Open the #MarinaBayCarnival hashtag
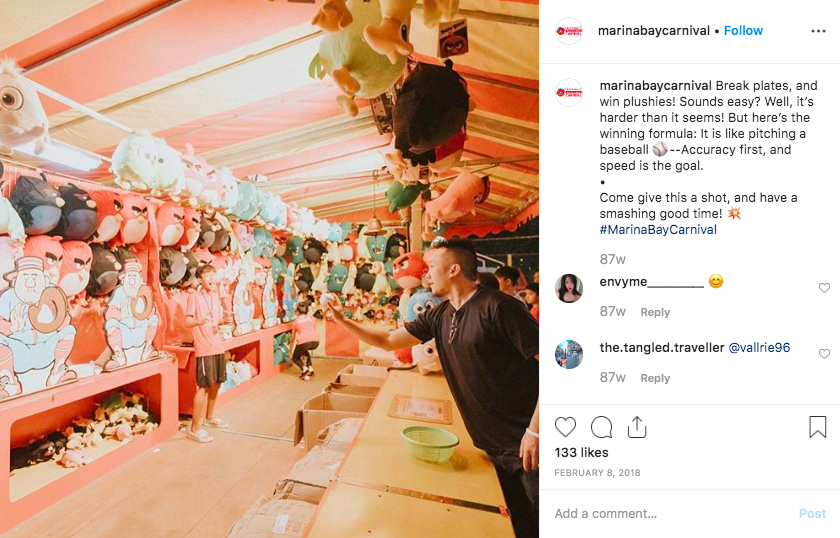 pyautogui.click(x=658, y=229)
